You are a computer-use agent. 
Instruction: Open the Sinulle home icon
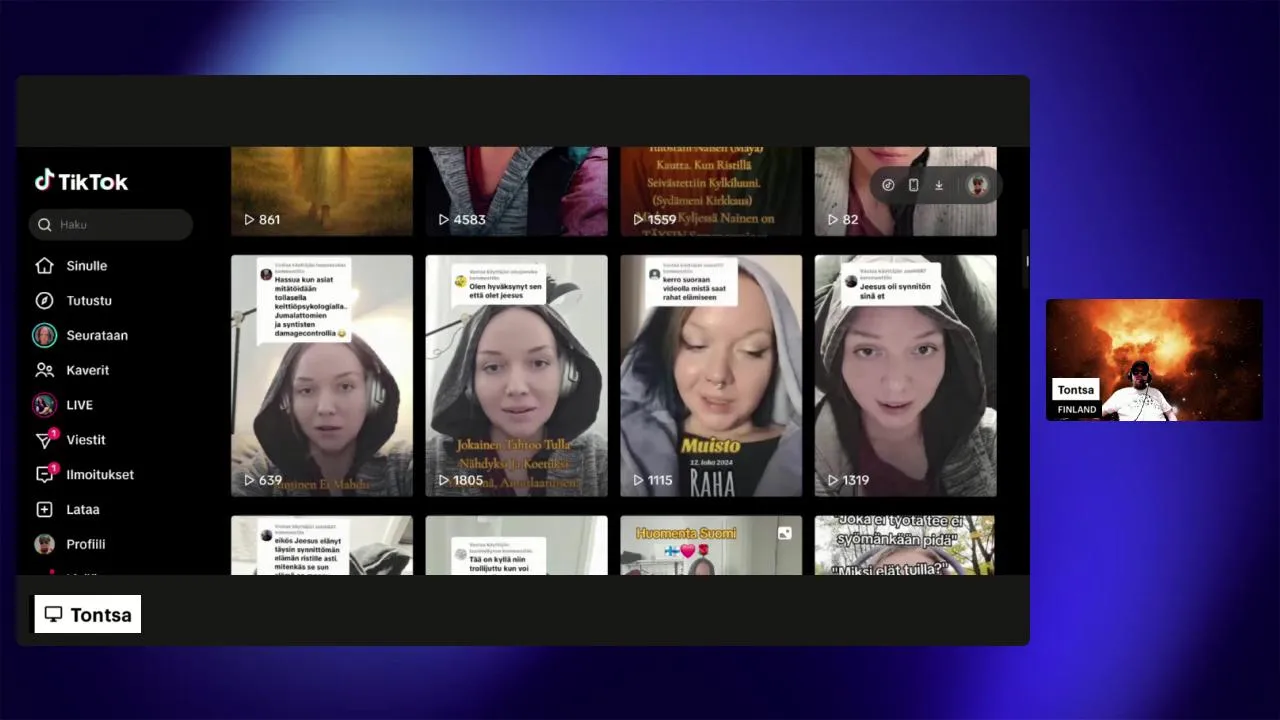coord(44,266)
